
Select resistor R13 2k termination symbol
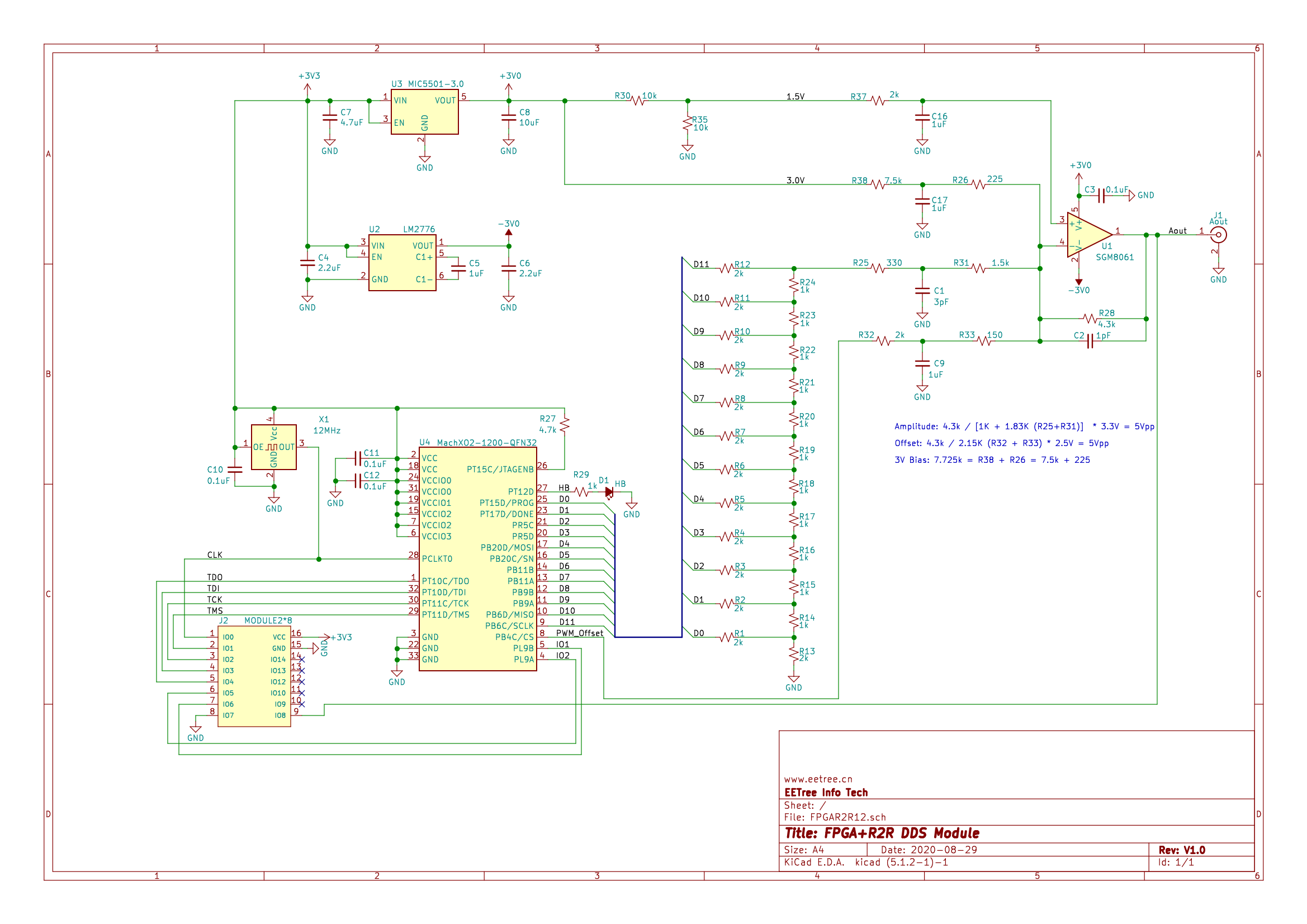[x=794, y=654]
